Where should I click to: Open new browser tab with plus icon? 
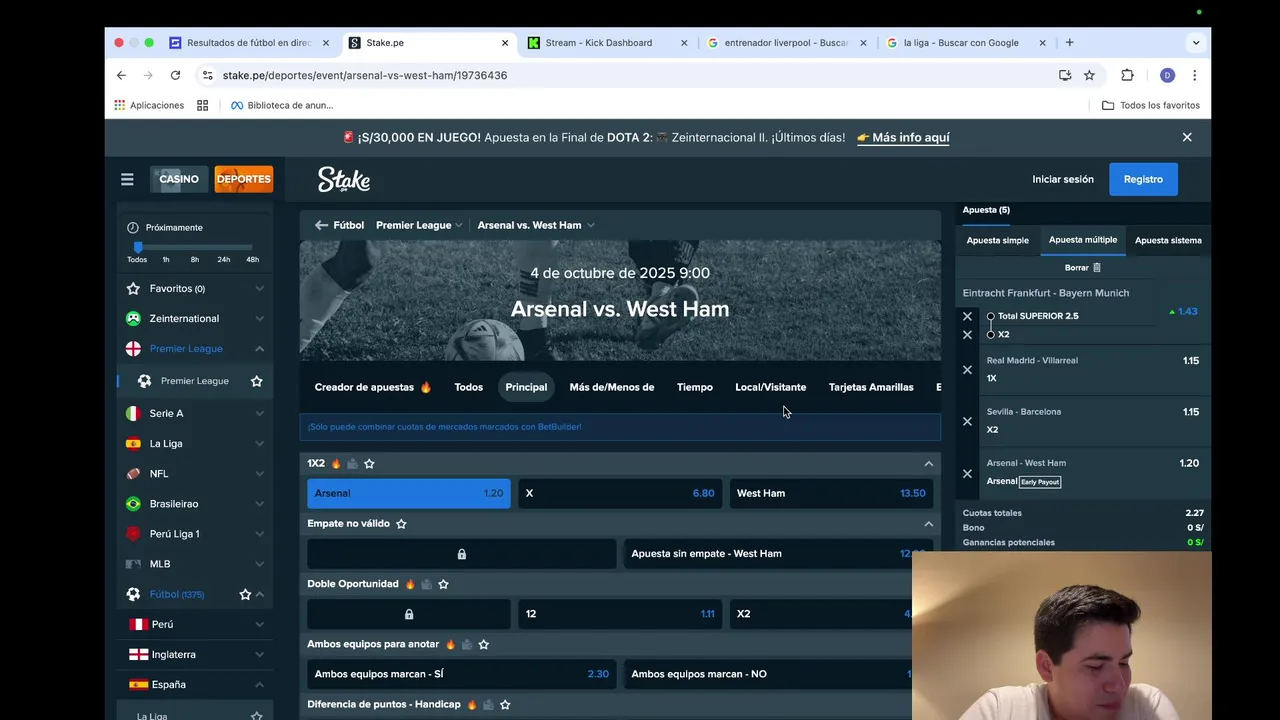click(1069, 43)
